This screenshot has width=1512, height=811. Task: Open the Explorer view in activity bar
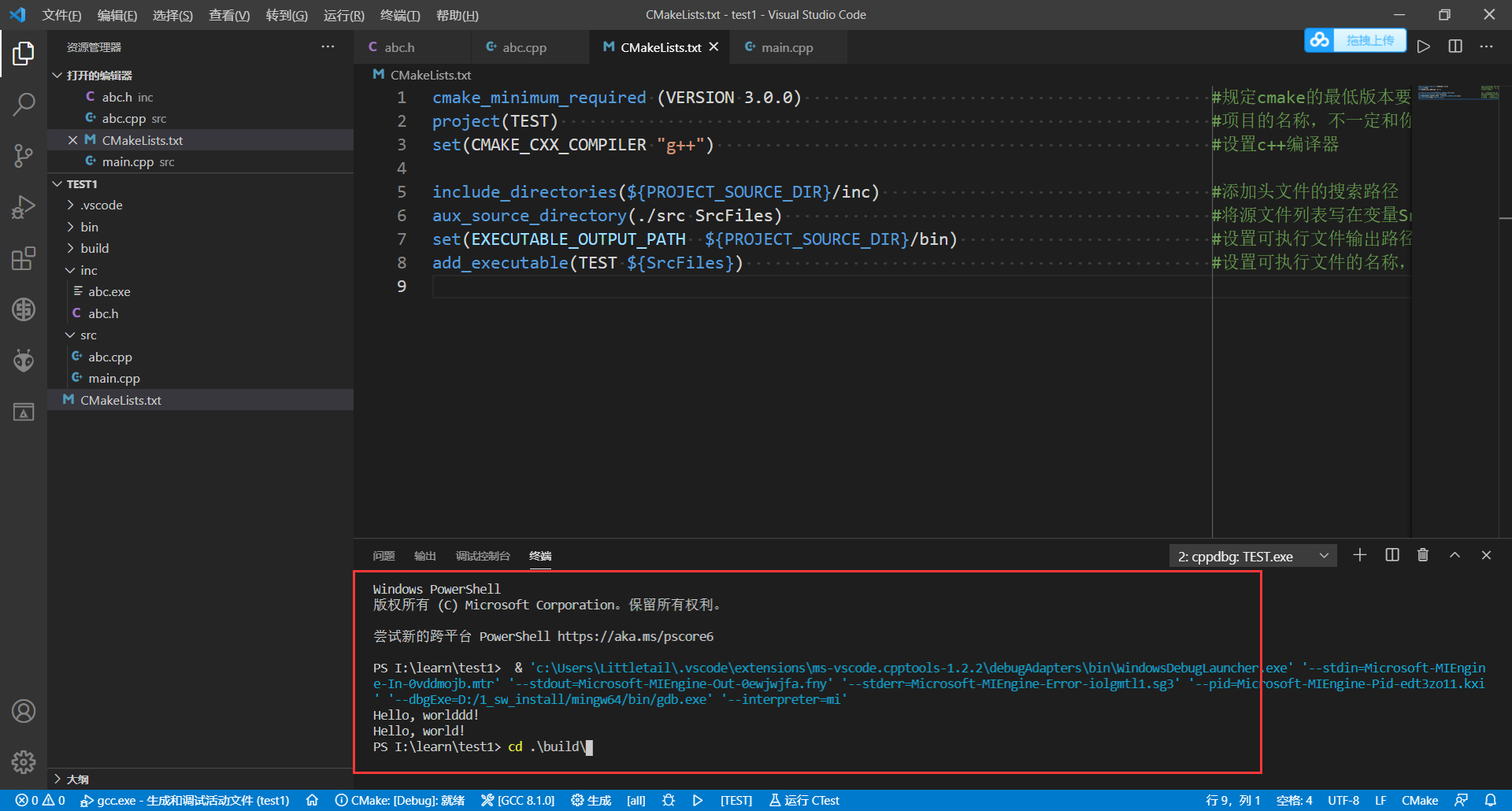[x=24, y=54]
